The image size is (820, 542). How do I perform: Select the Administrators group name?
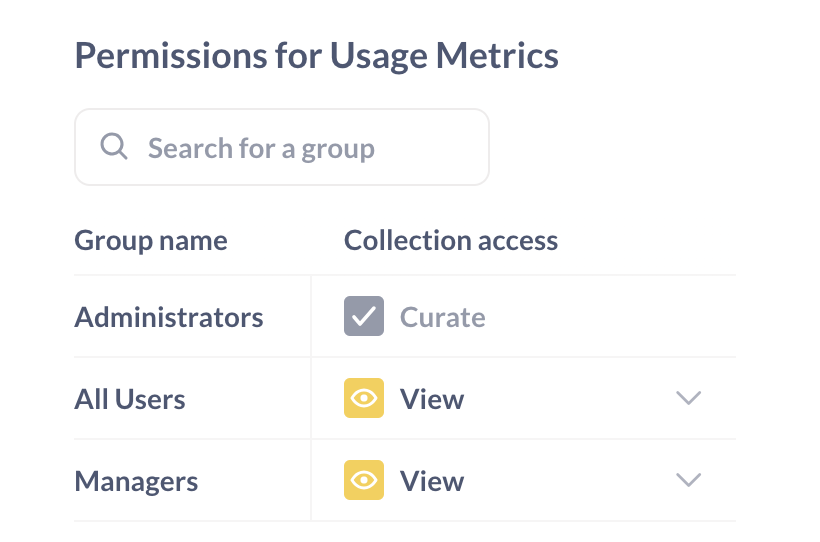click(168, 317)
